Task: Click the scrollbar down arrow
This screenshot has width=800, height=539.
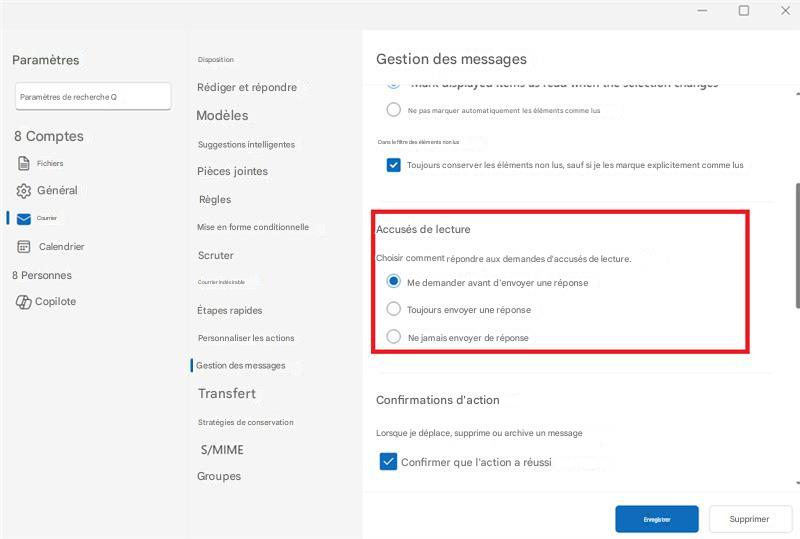Action: [797, 483]
